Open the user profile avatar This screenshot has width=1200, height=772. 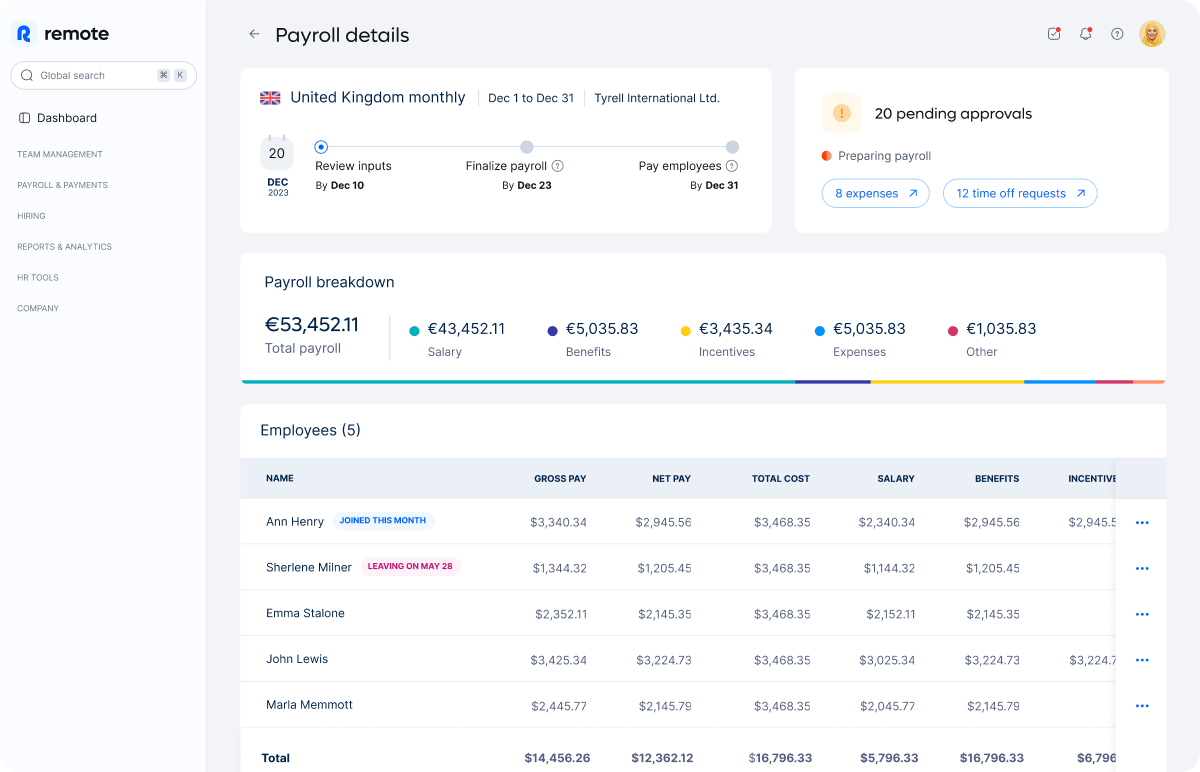pos(1152,34)
